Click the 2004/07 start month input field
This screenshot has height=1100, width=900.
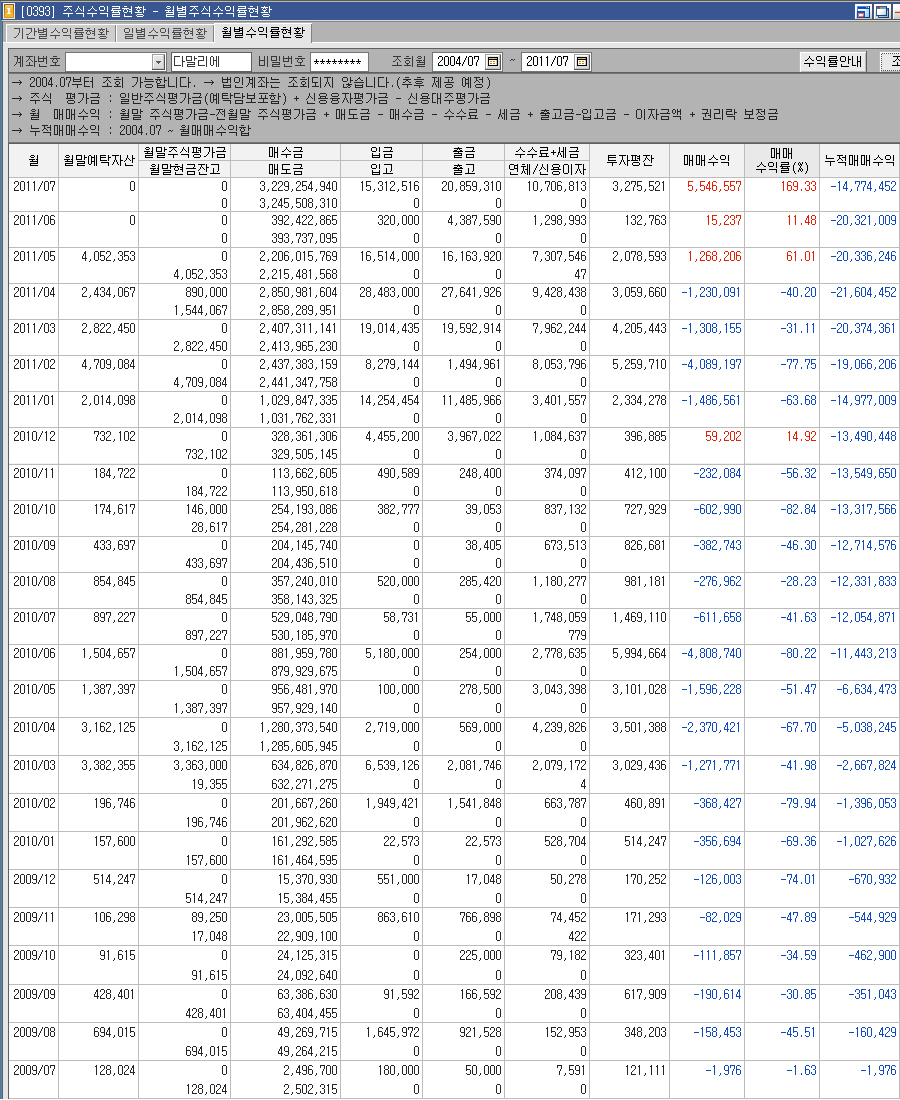click(458, 60)
